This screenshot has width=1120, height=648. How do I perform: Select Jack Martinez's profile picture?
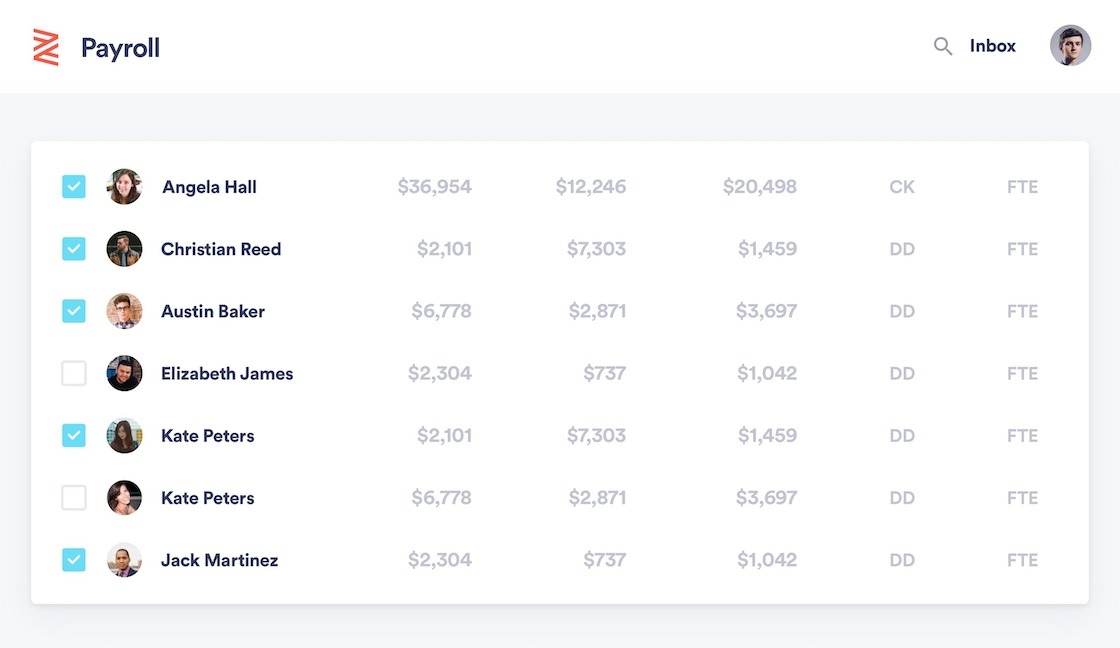125,560
